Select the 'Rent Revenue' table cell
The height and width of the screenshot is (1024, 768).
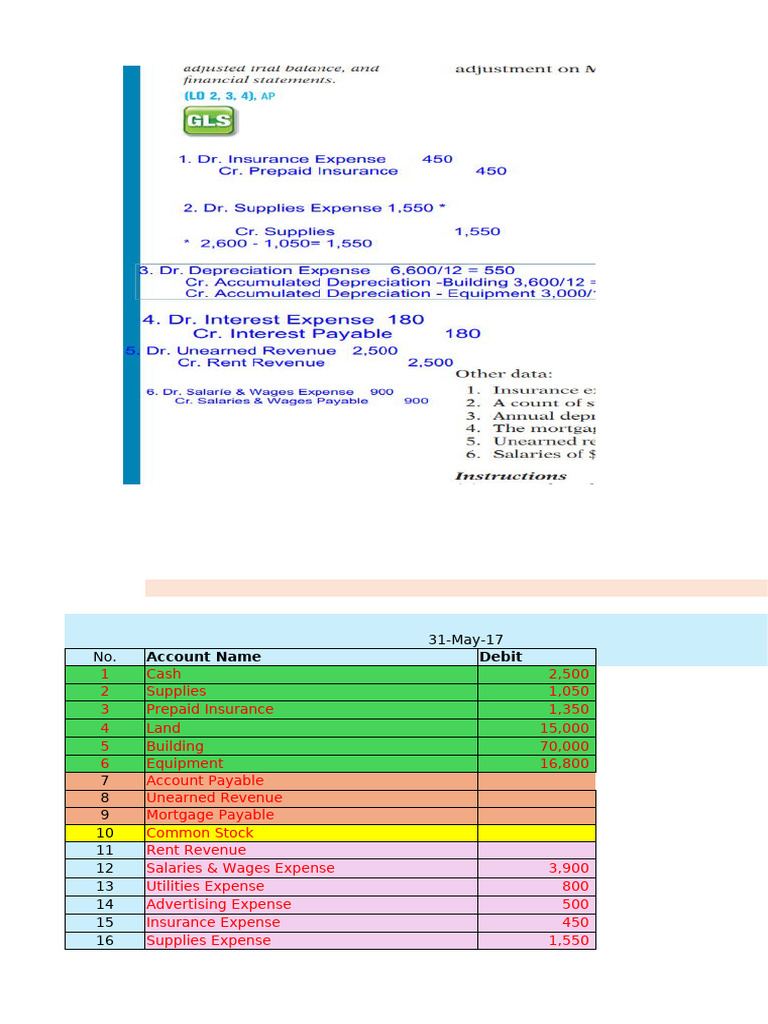(311, 850)
